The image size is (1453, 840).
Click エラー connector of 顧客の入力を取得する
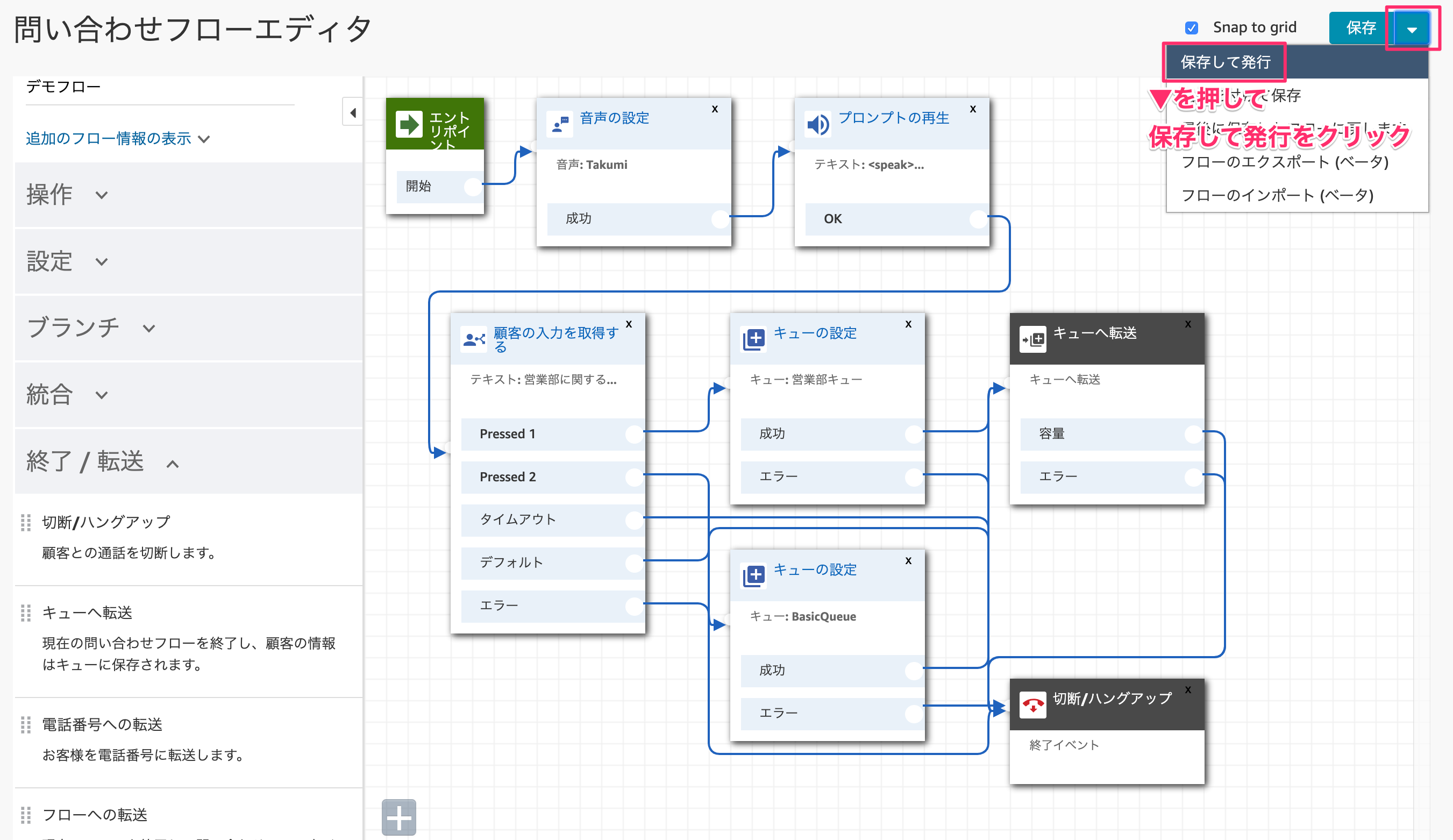pos(634,606)
